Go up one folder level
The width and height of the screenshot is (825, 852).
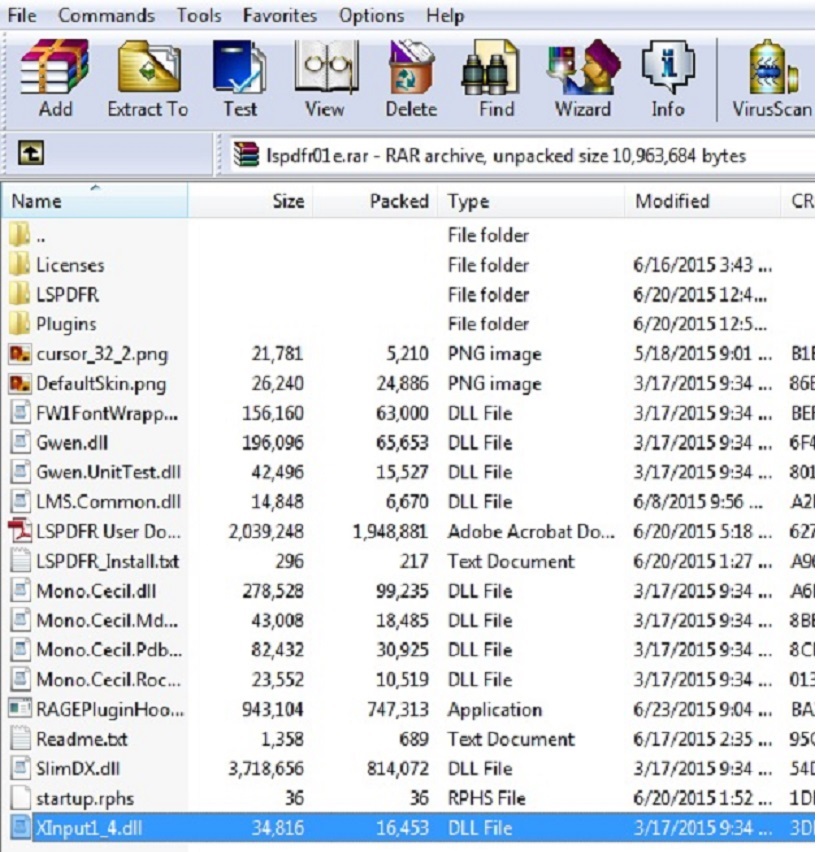pos(31,154)
